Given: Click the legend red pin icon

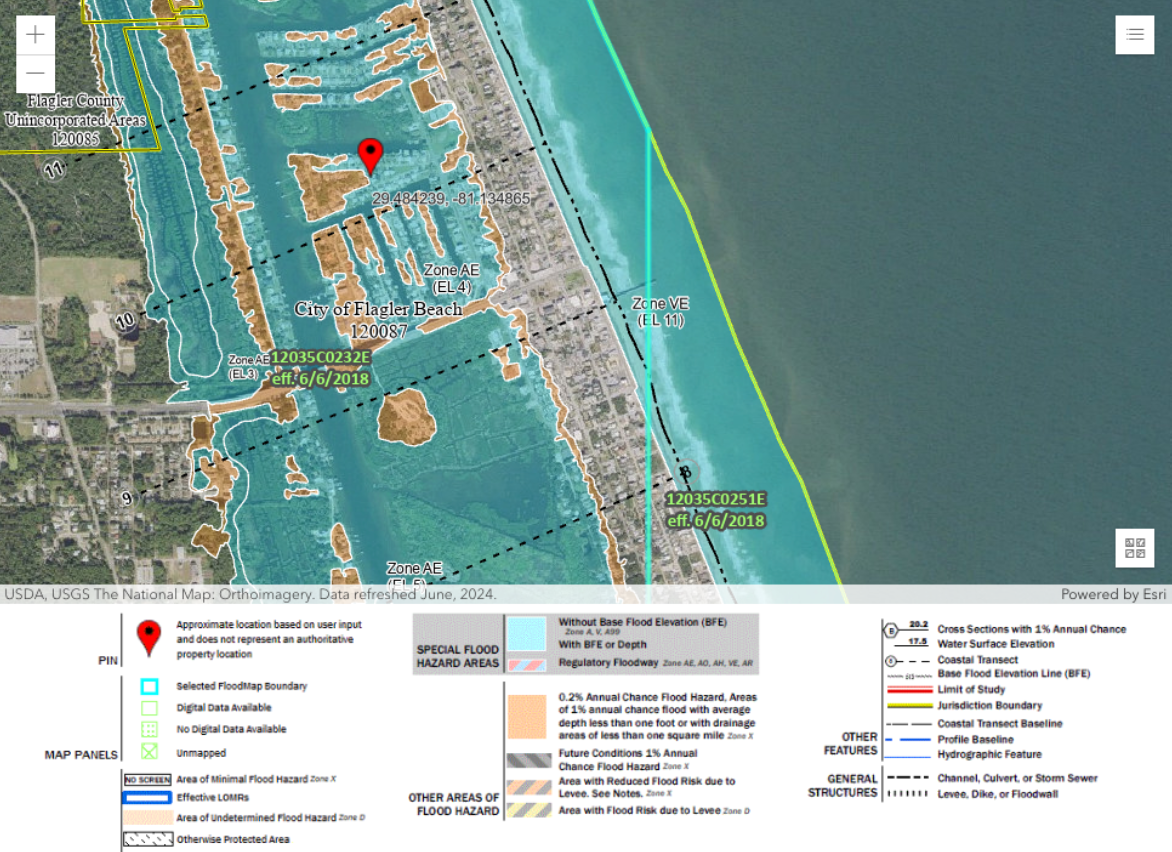Looking at the screenshot, I should click(149, 638).
